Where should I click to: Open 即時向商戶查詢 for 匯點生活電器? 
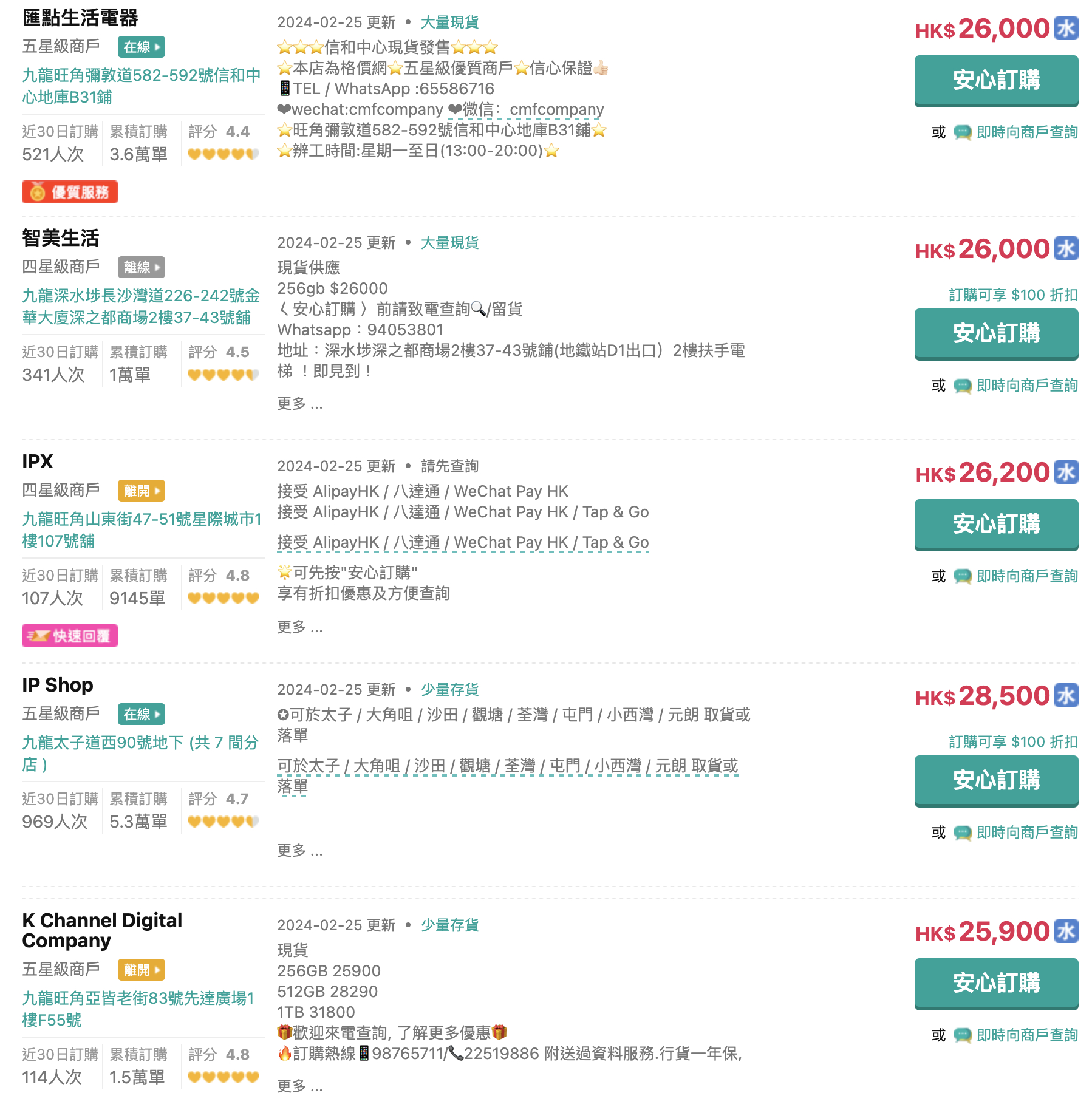[1027, 132]
